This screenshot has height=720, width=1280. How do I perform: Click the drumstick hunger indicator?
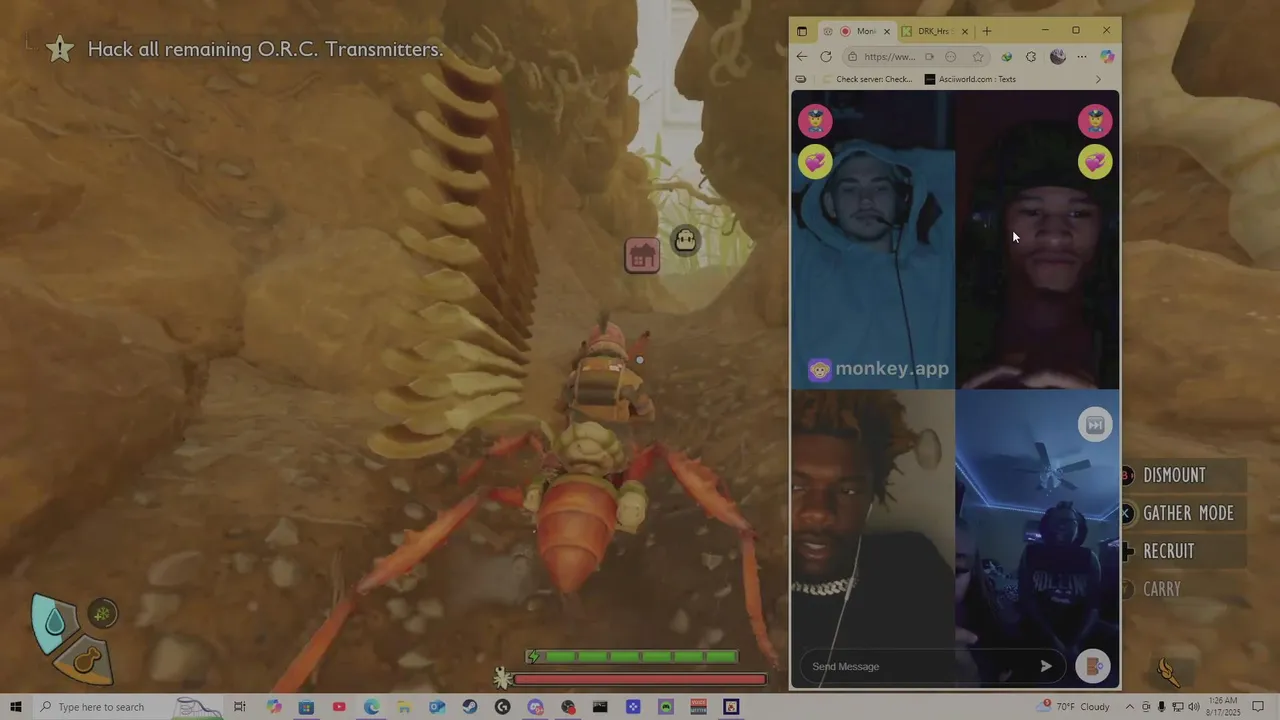click(x=86, y=660)
